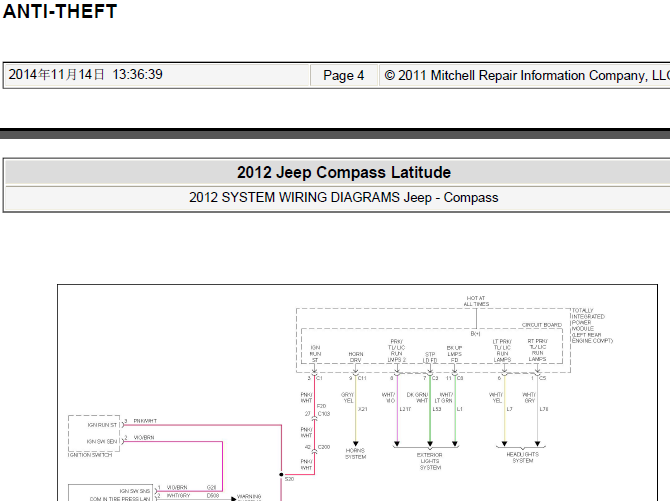670x501 pixels.
Task: Click the C11 connector label
Action: [362, 378]
